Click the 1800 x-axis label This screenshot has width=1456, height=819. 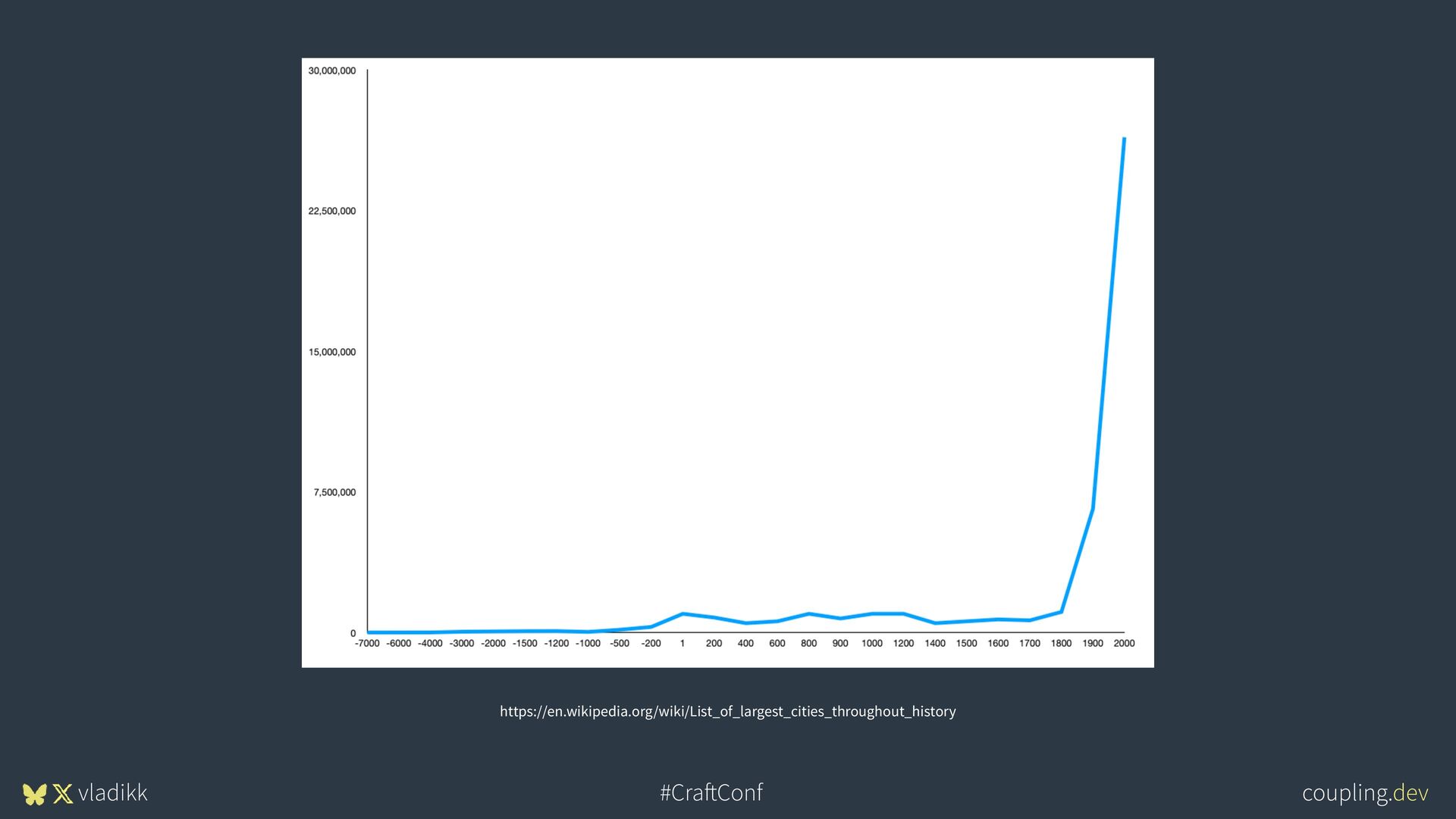click(1061, 643)
